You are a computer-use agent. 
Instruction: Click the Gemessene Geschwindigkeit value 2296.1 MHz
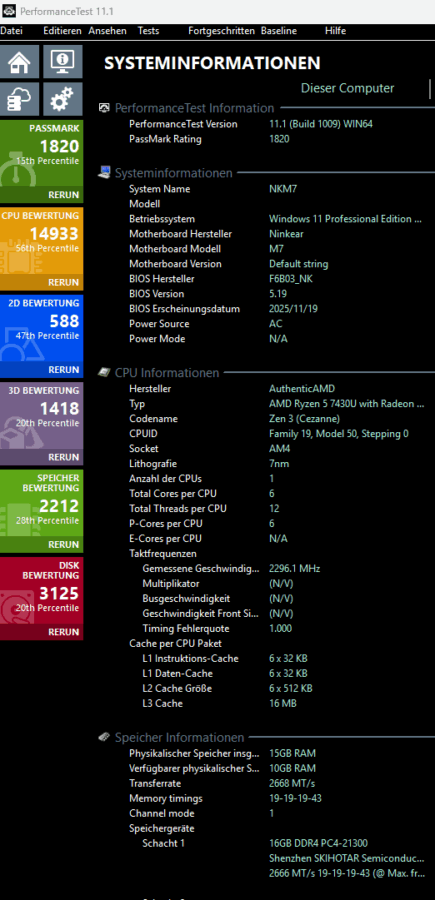click(x=294, y=569)
